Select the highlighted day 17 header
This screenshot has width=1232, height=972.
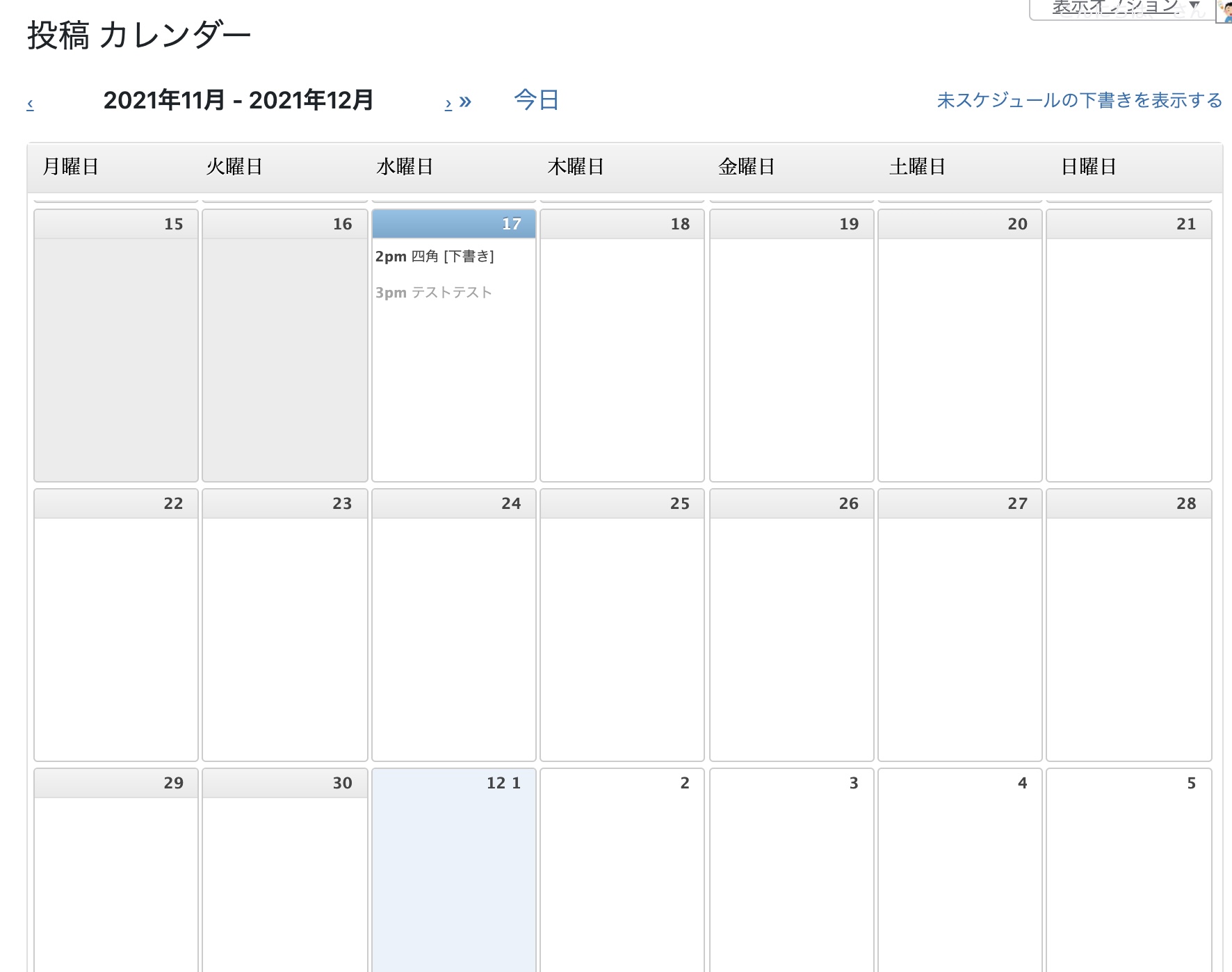point(454,224)
